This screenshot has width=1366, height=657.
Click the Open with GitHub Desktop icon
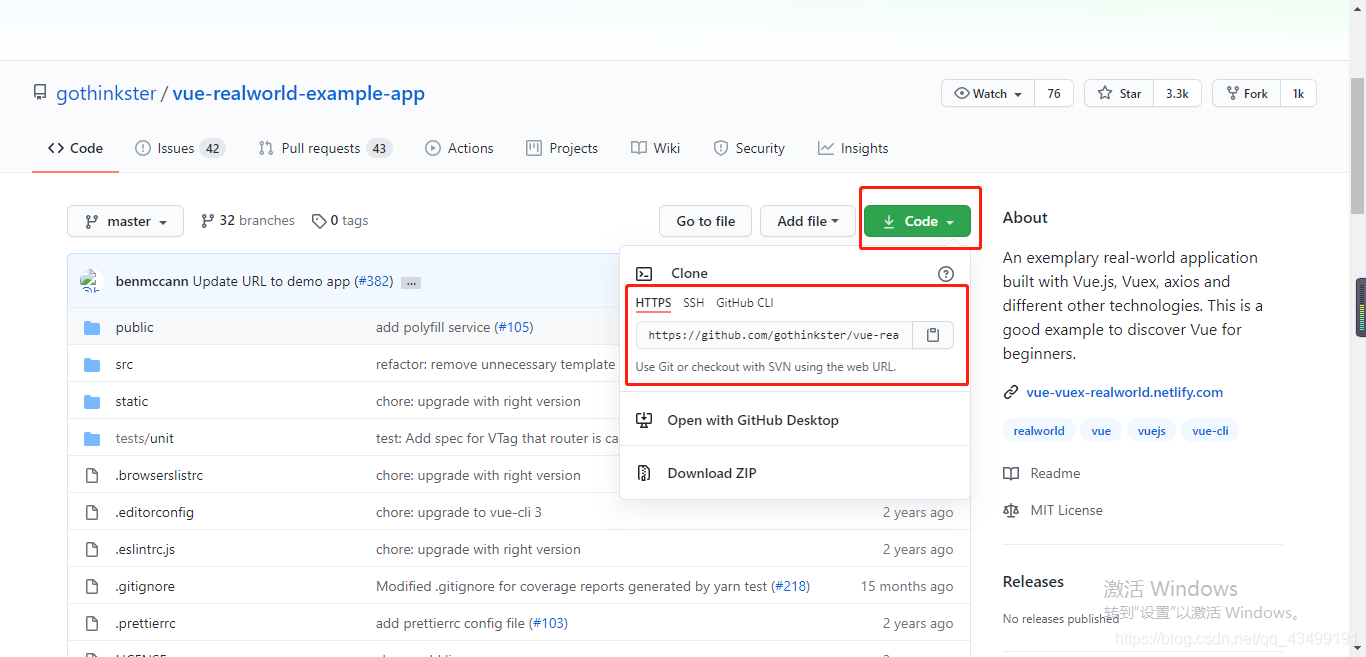click(x=644, y=421)
